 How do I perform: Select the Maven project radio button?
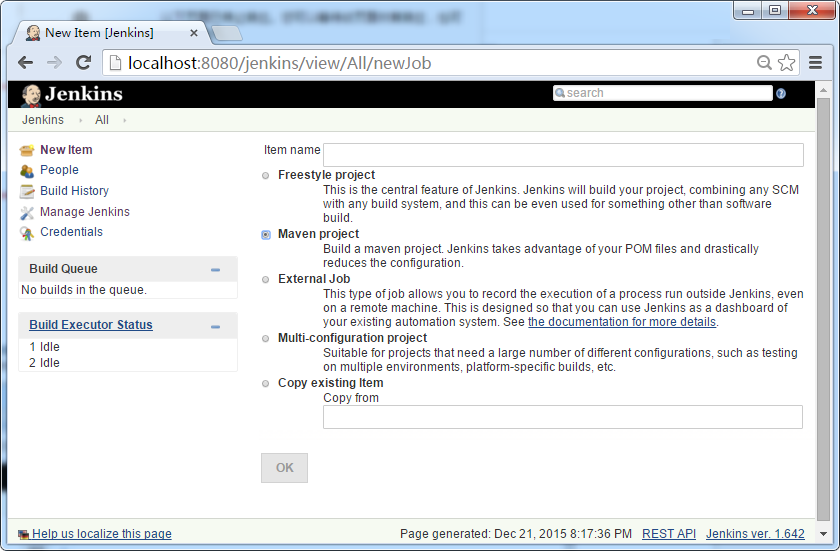[x=266, y=235]
